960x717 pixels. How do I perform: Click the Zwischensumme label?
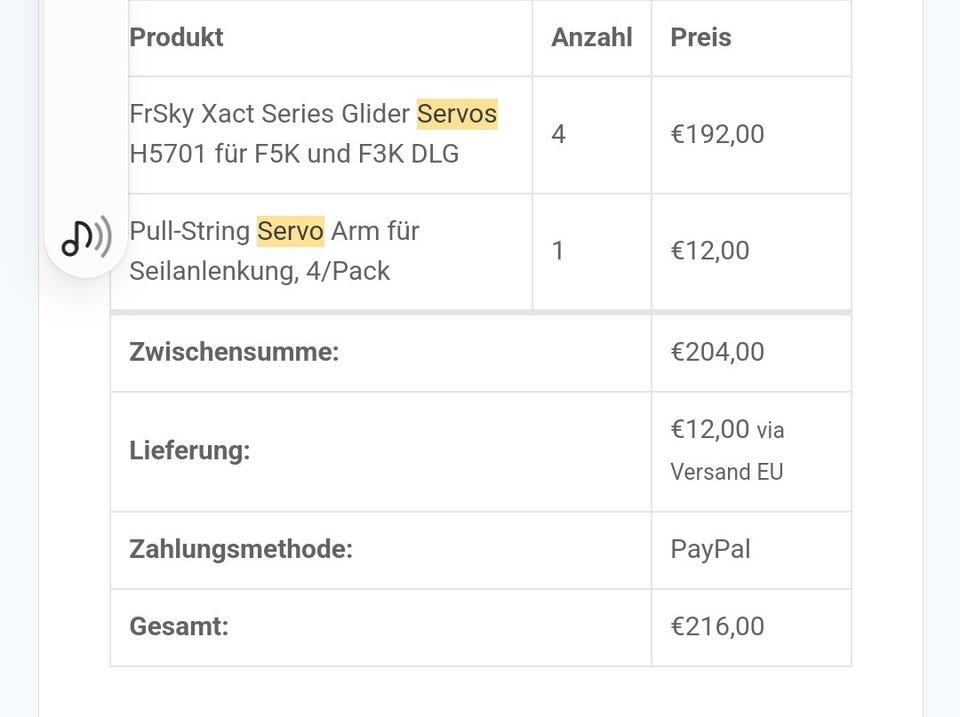coord(234,352)
